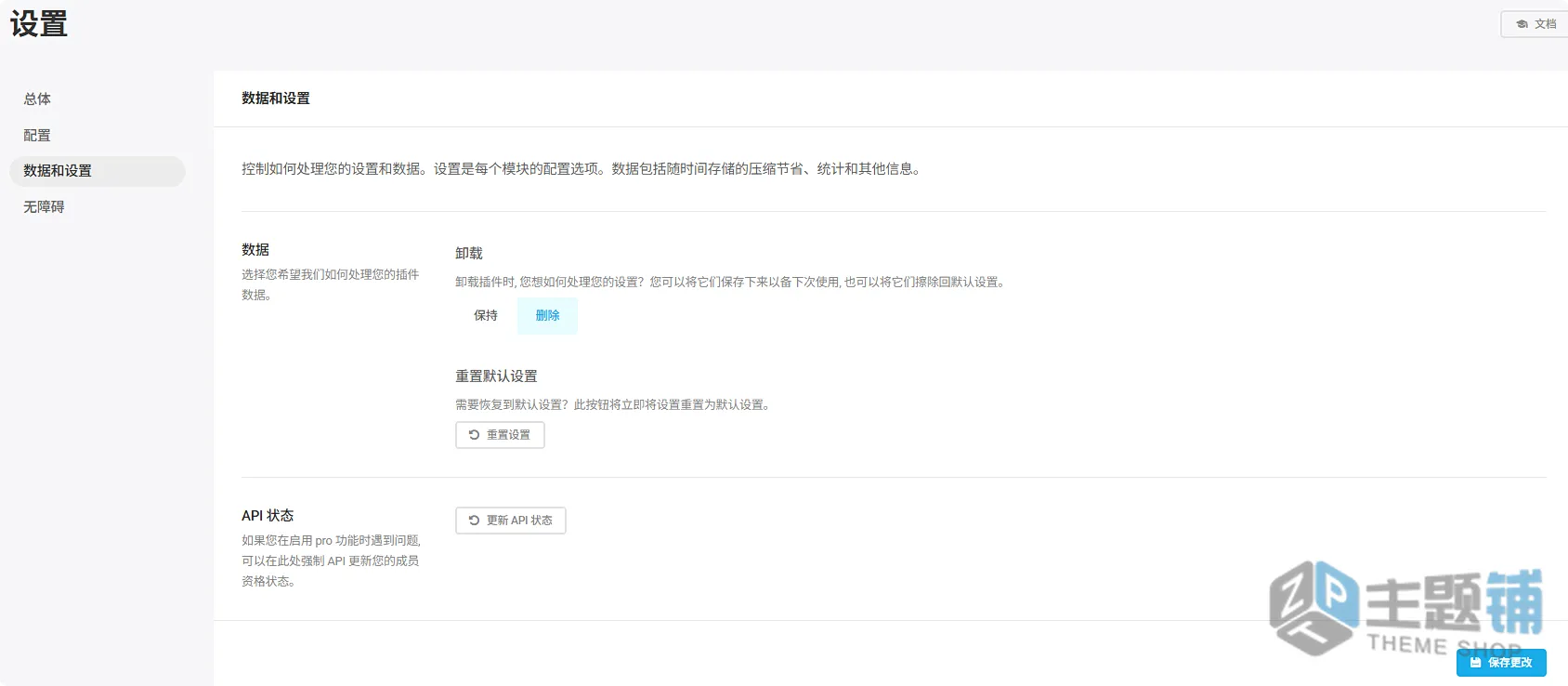Click the API 状态 section label
Screen dimensions: 1568x686
pyautogui.click(x=268, y=516)
